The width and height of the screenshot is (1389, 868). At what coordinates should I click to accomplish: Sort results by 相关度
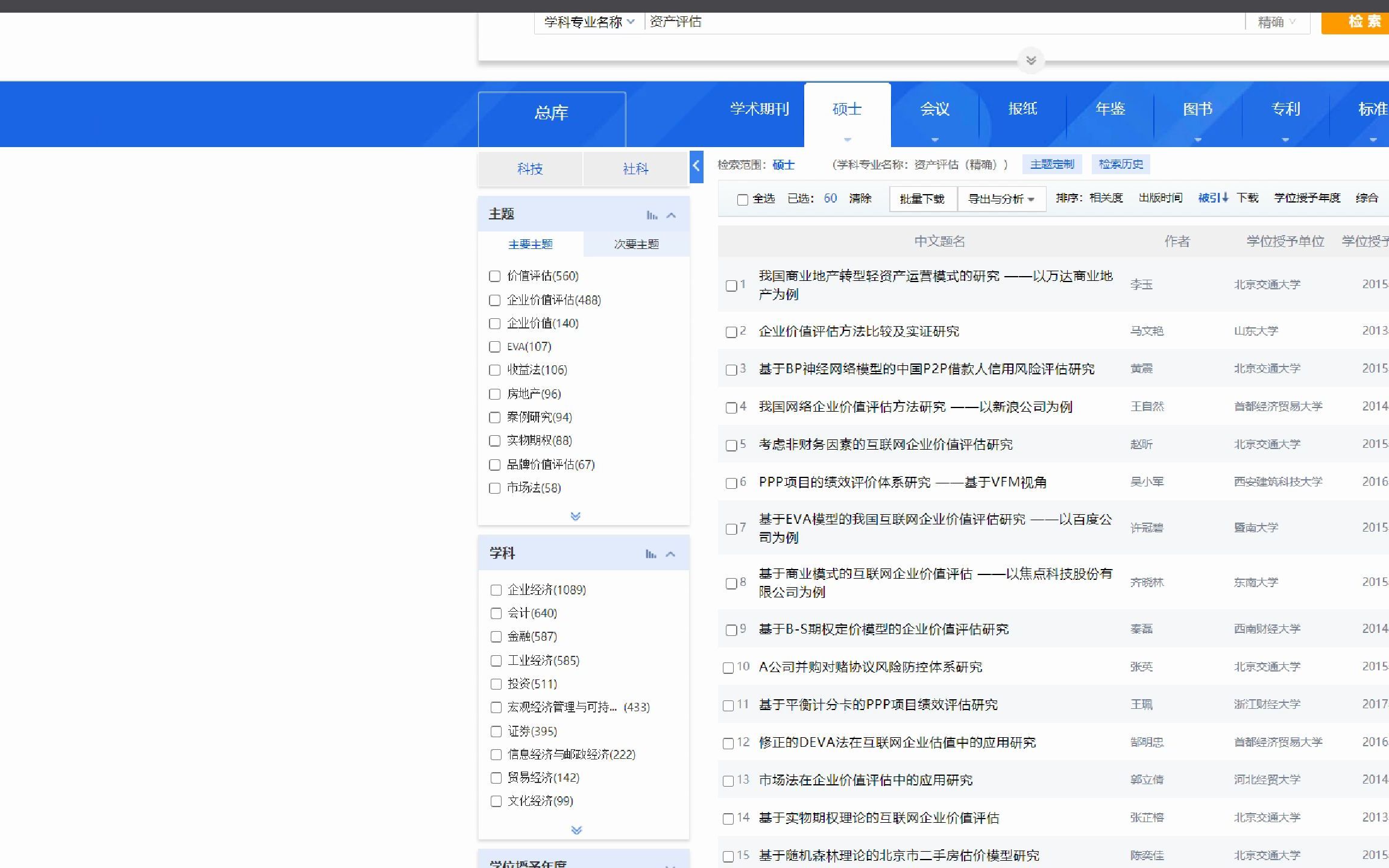point(1106,198)
